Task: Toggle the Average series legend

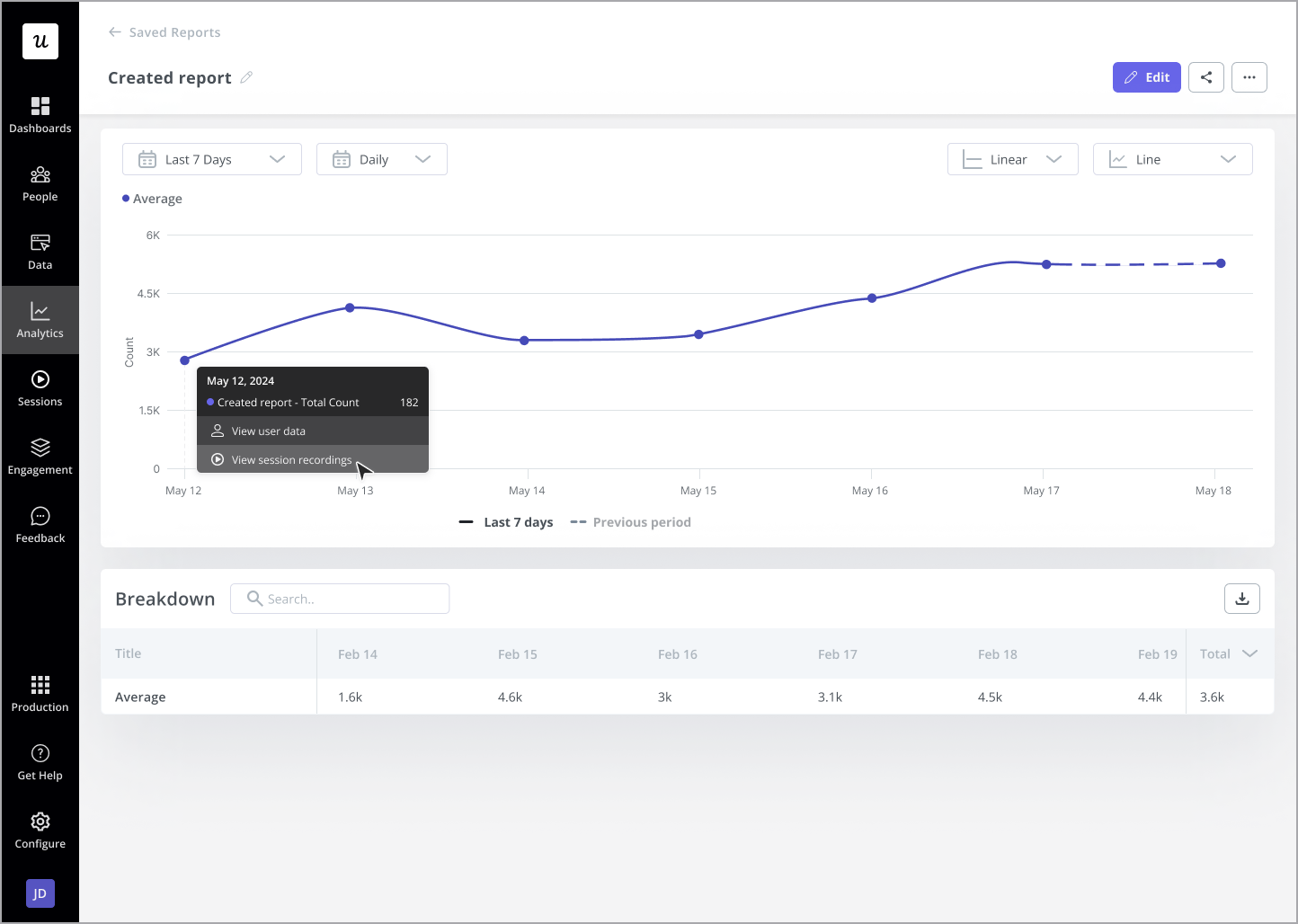Action: 153,199
